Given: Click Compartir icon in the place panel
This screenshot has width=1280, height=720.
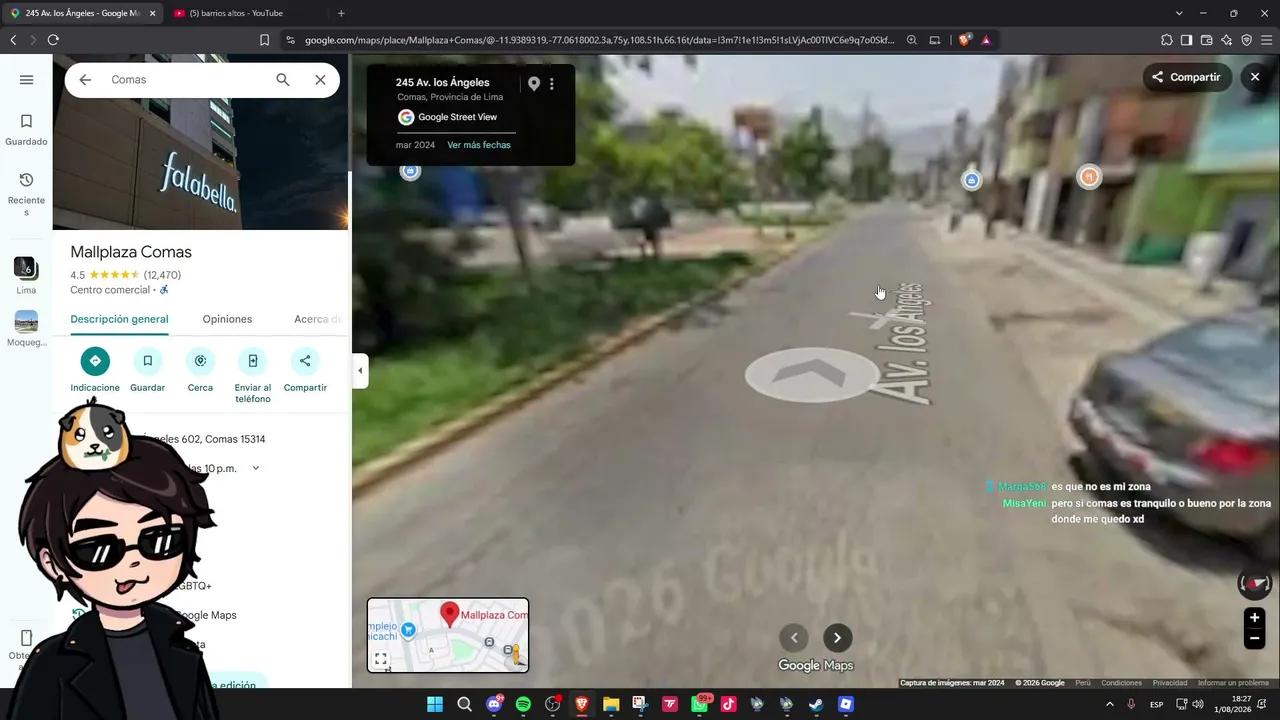Looking at the screenshot, I should (x=305, y=361).
